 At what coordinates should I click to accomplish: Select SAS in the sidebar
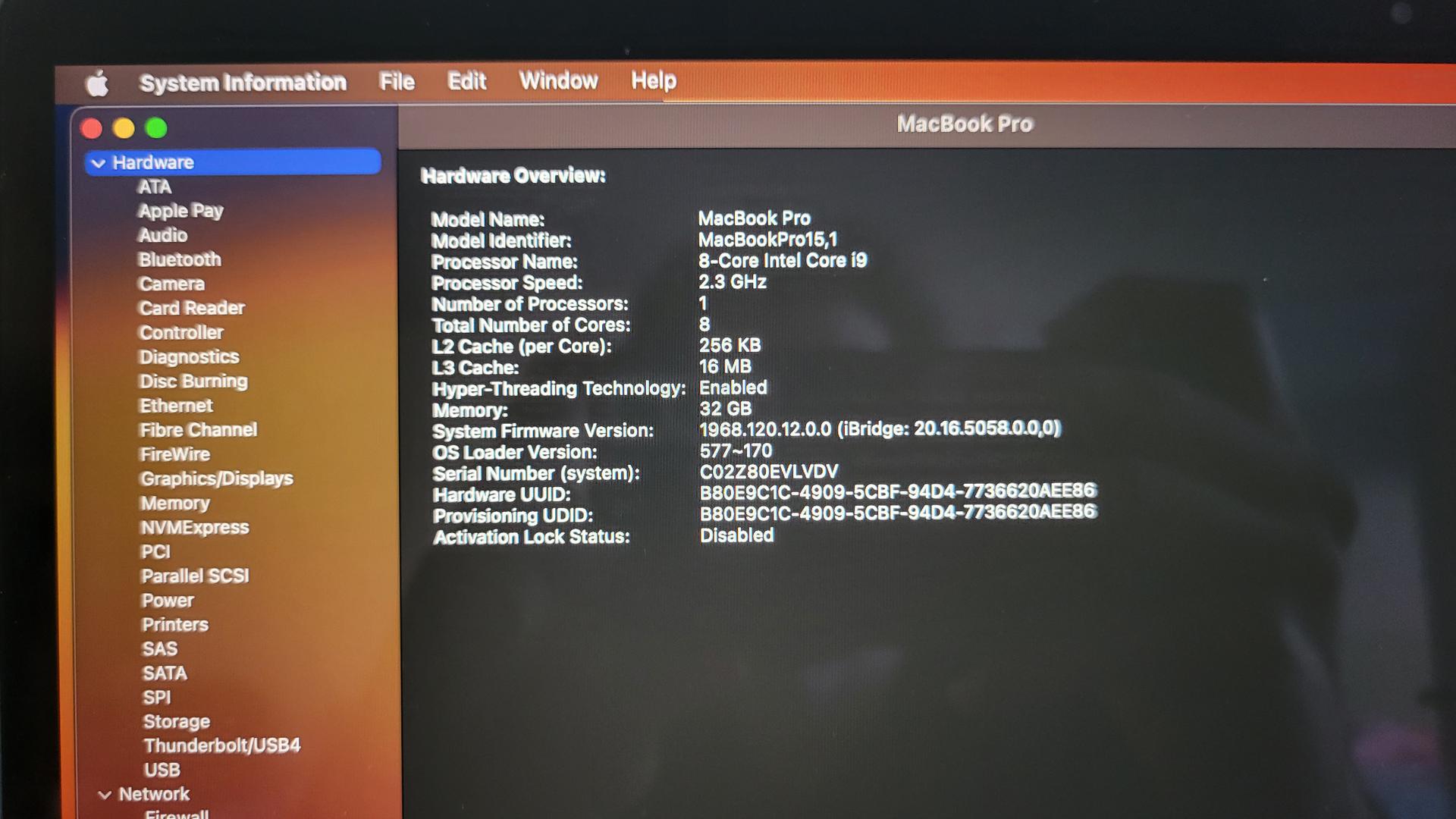[x=160, y=648]
